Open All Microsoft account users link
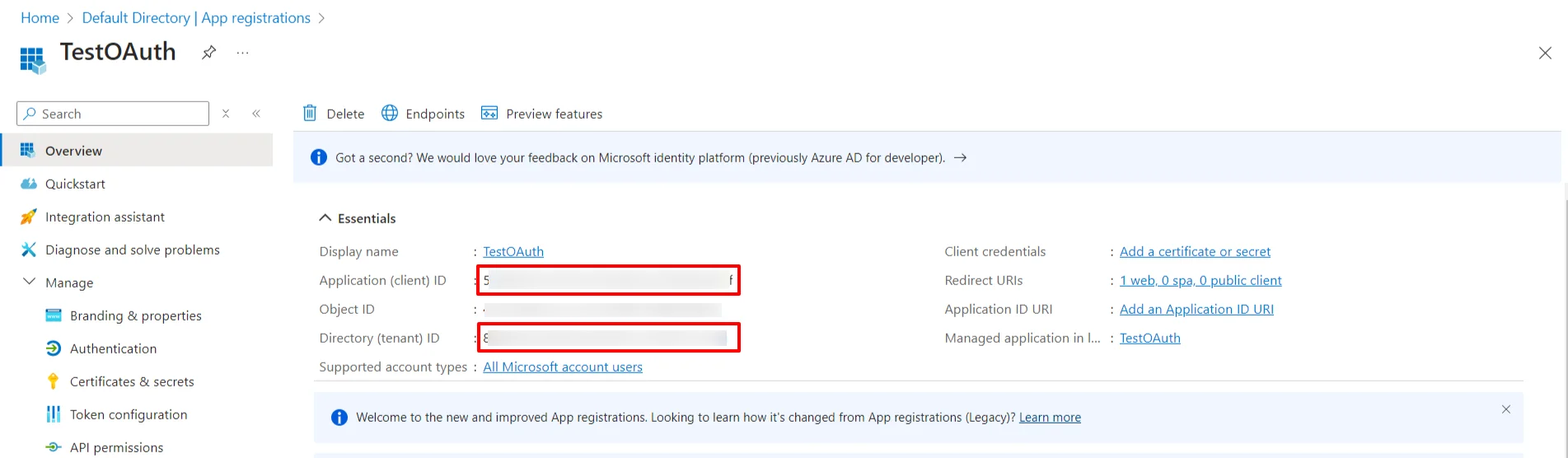1568x458 pixels. click(563, 367)
